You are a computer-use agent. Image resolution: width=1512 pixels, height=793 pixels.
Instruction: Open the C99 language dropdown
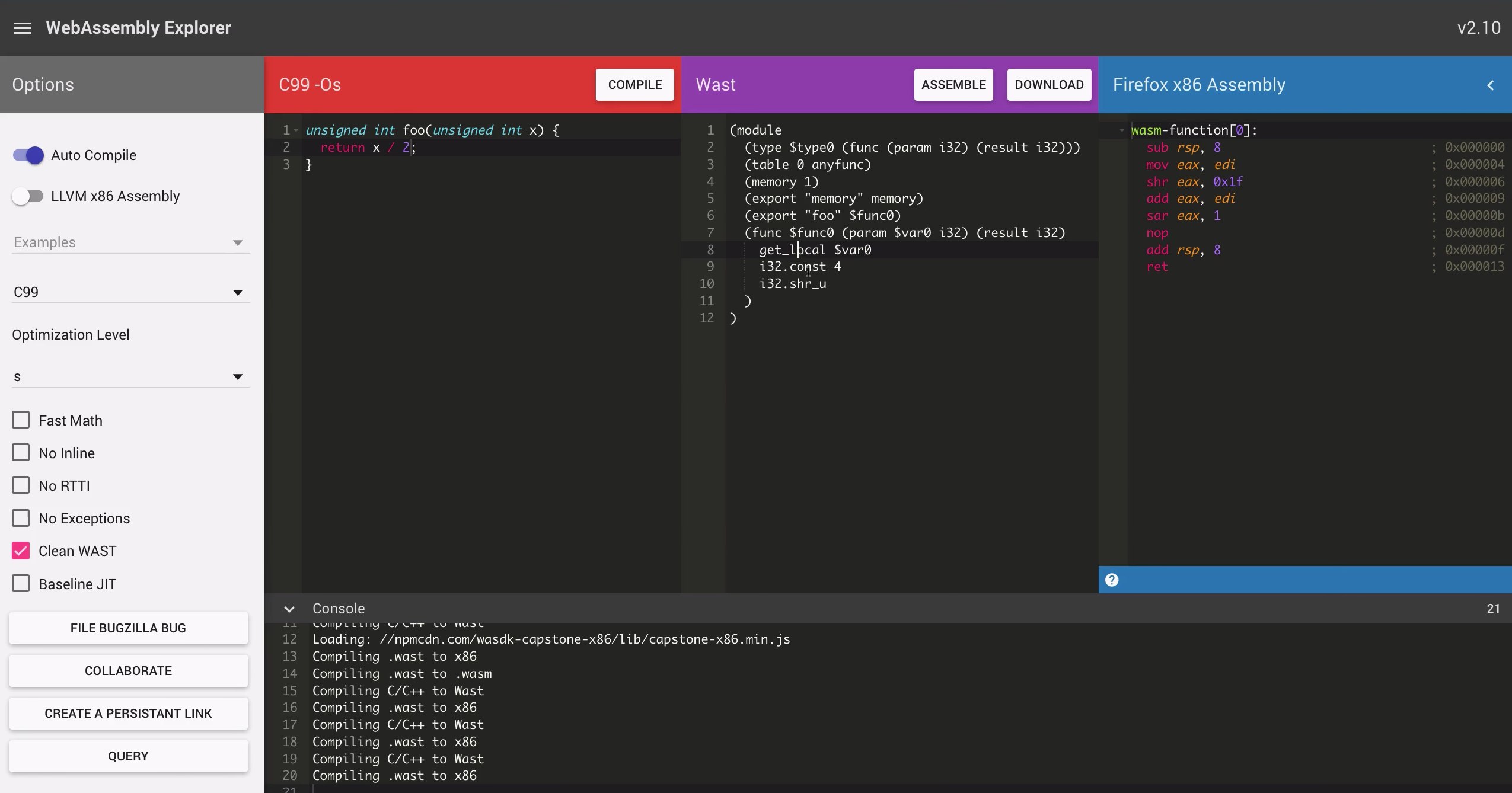(x=130, y=292)
